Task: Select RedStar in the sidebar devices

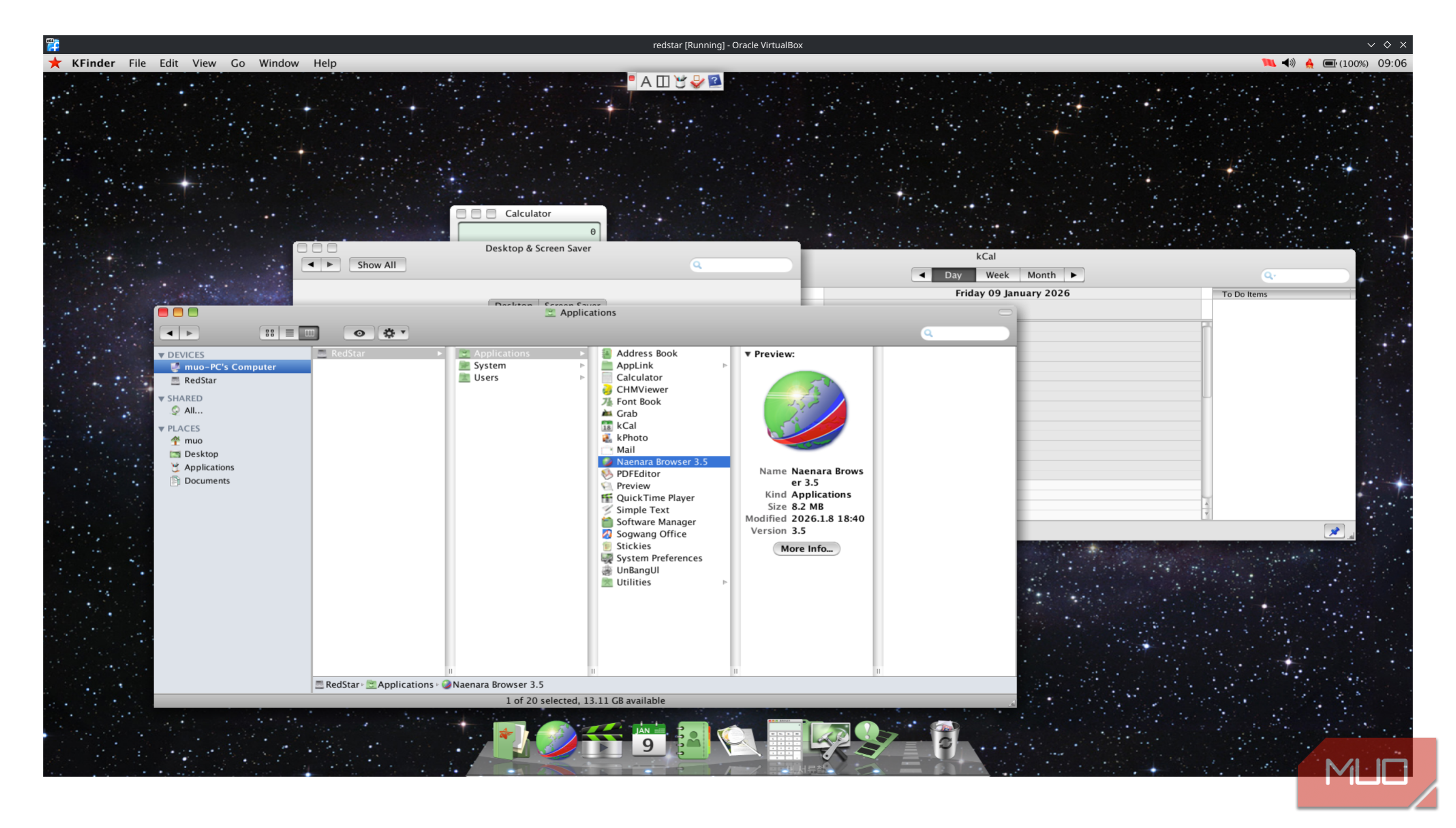Action: (x=199, y=380)
